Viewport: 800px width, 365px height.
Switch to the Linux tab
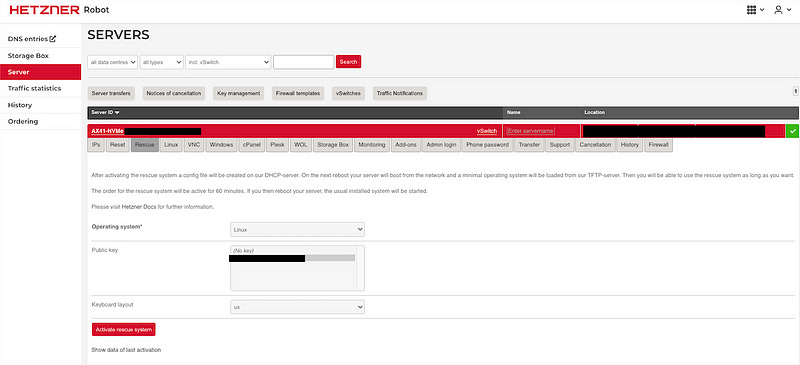point(171,145)
